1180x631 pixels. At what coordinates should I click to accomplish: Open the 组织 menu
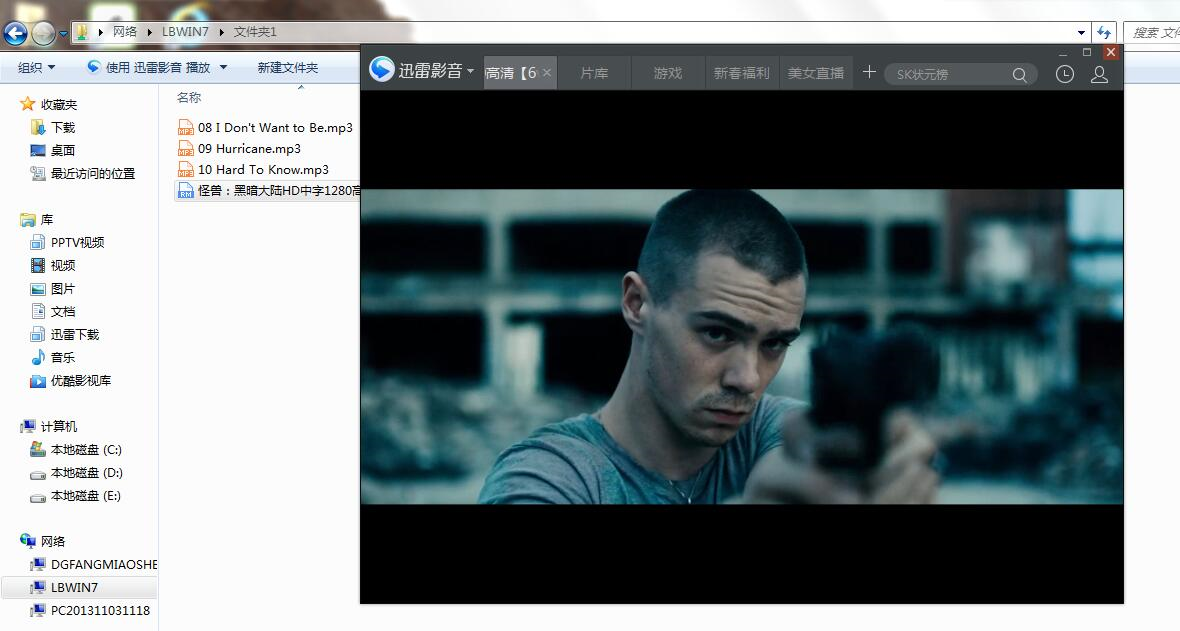coord(36,68)
